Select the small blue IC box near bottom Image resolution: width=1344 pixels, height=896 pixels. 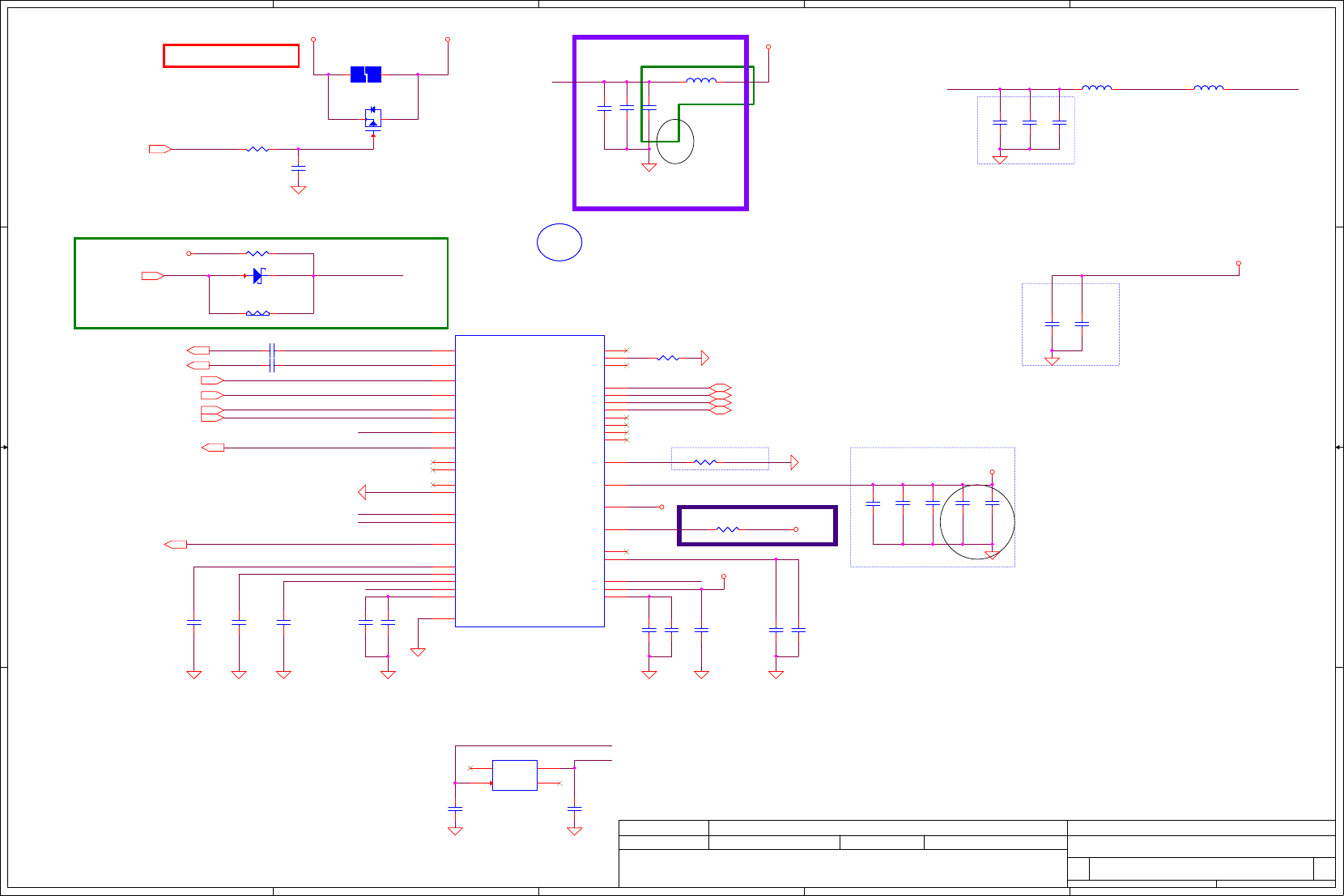(515, 775)
